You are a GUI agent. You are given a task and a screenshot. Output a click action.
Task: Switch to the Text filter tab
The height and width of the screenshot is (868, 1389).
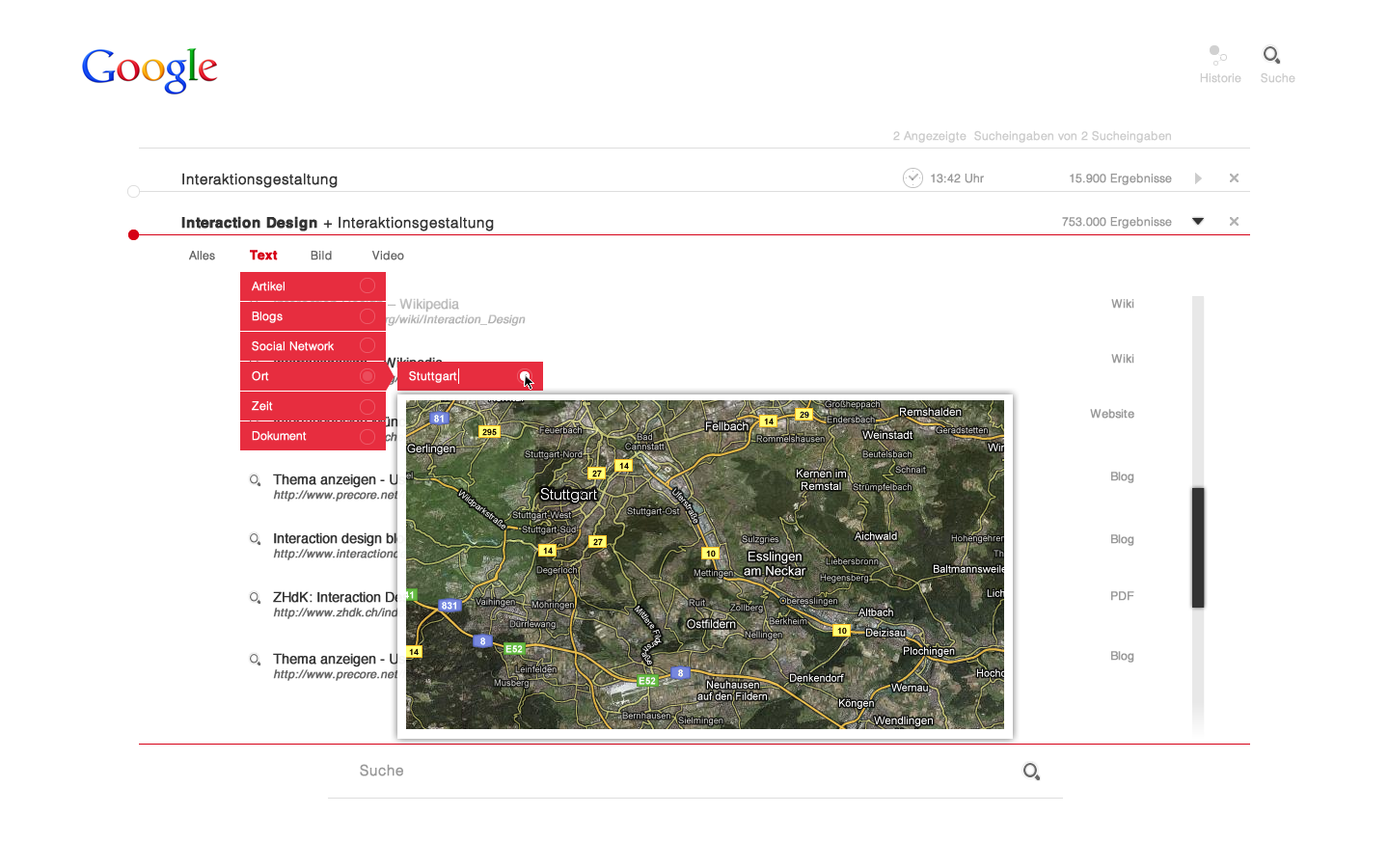click(263, 256)
